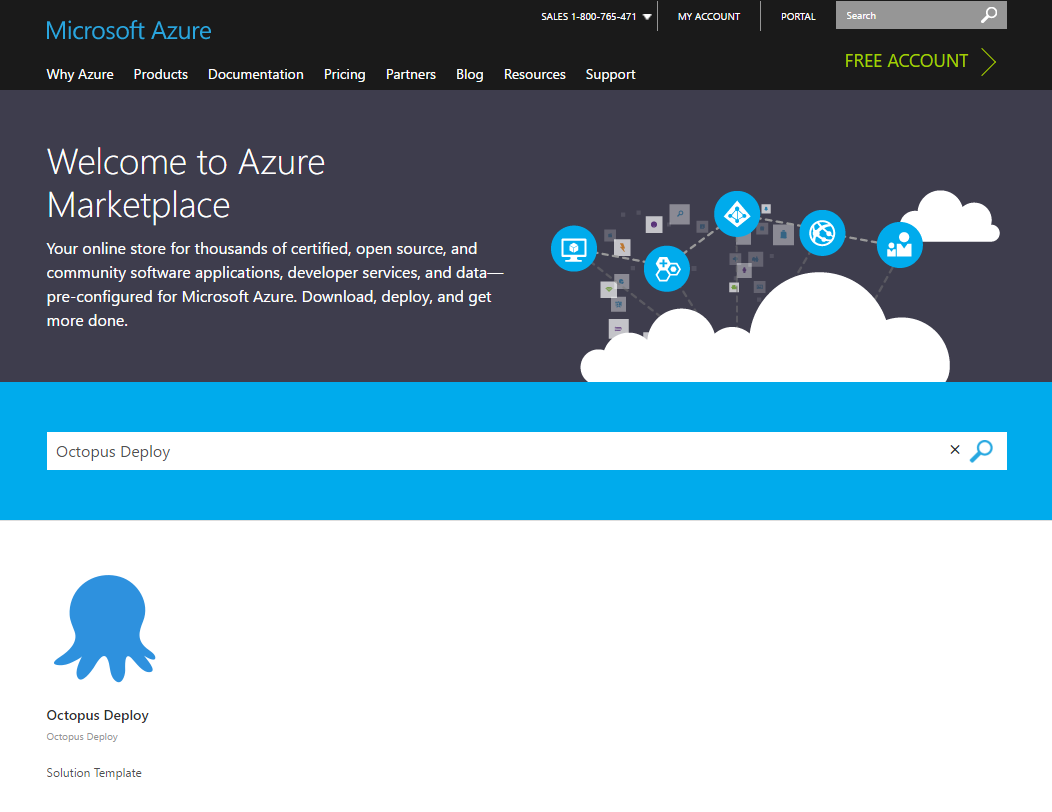The width and height of the screenshot is (1052, 812).
Task: Click the Microsoft Azure logo text
Action: [x=129, y=30]
